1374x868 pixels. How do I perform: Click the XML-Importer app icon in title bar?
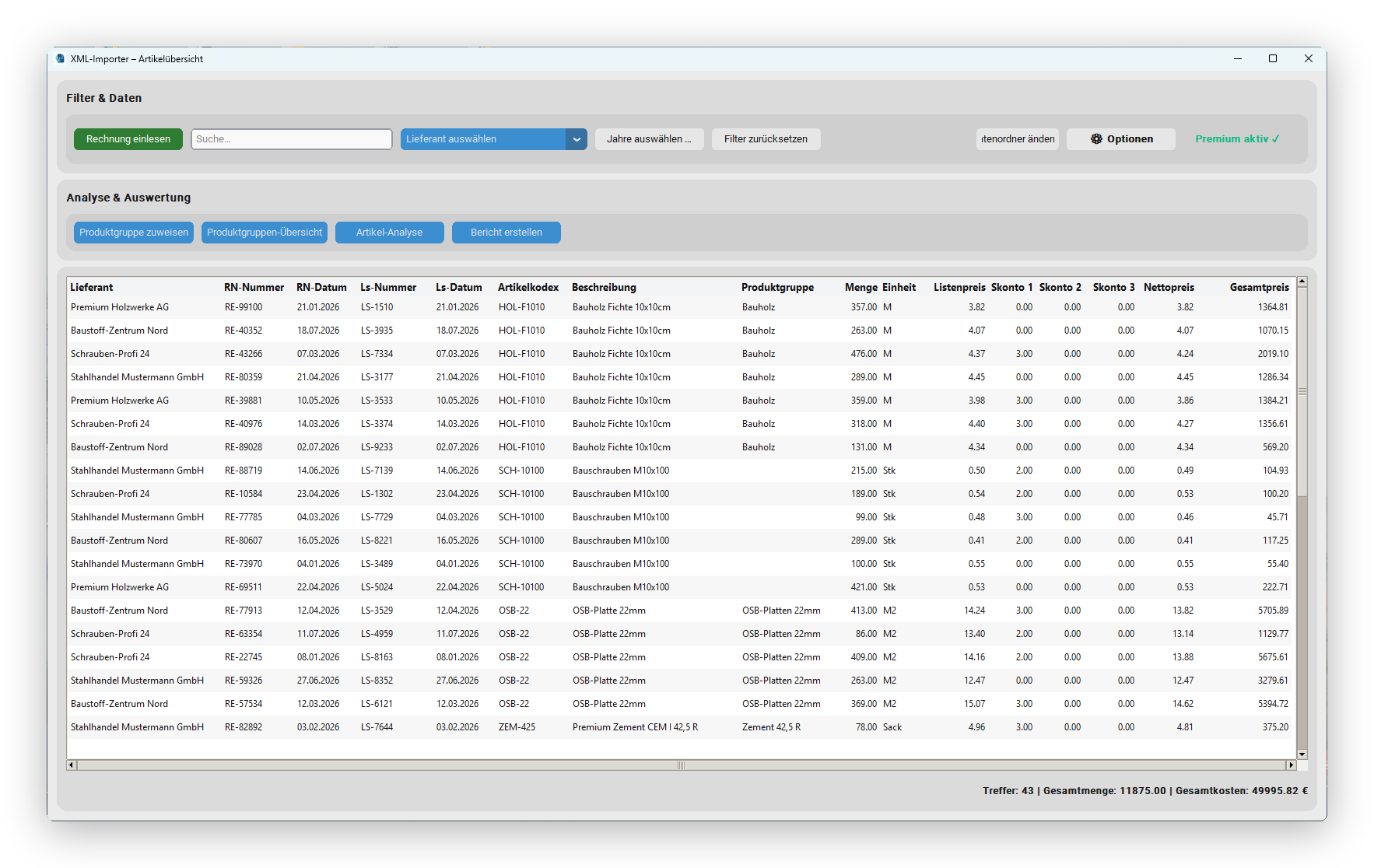tap(61, 58)
